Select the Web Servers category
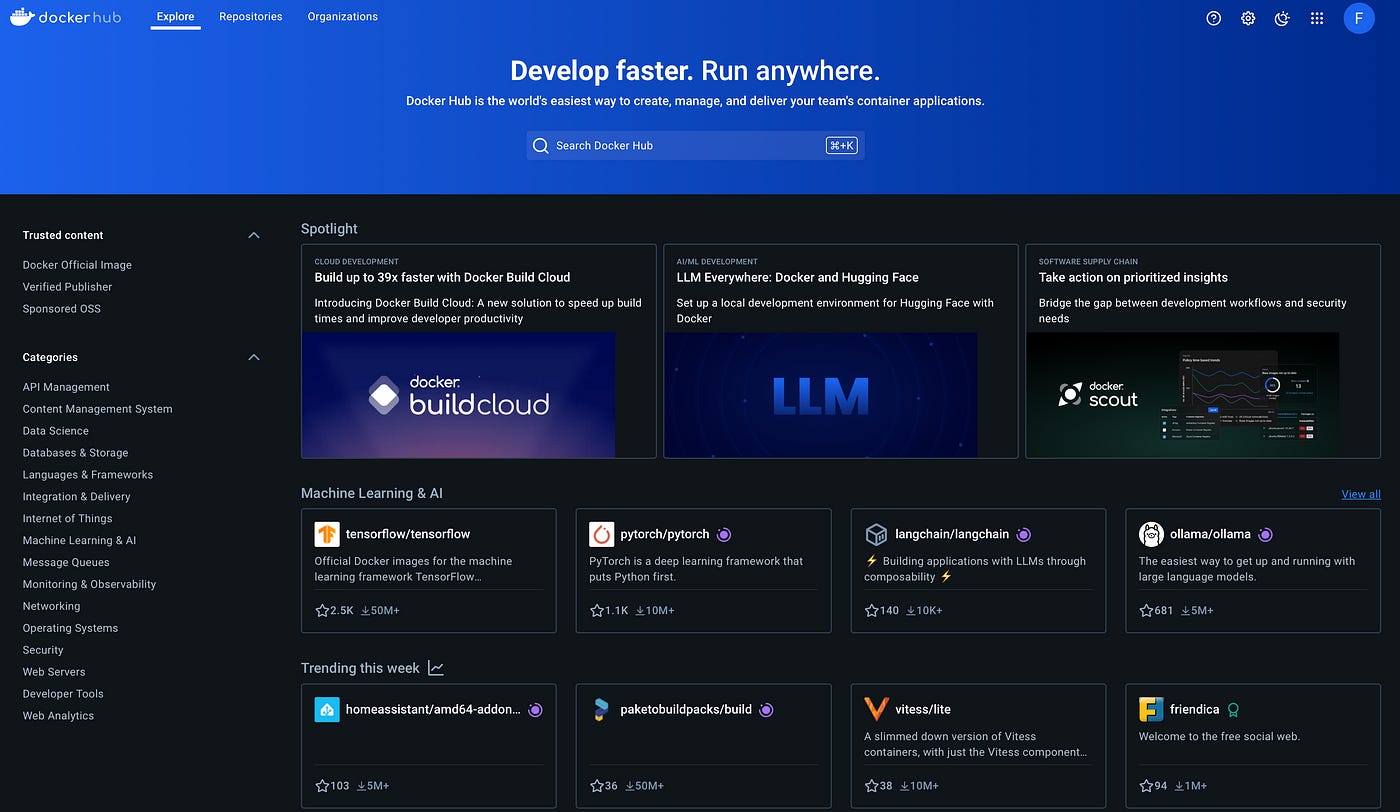The image size is (1400, 812). pos(54,672)
